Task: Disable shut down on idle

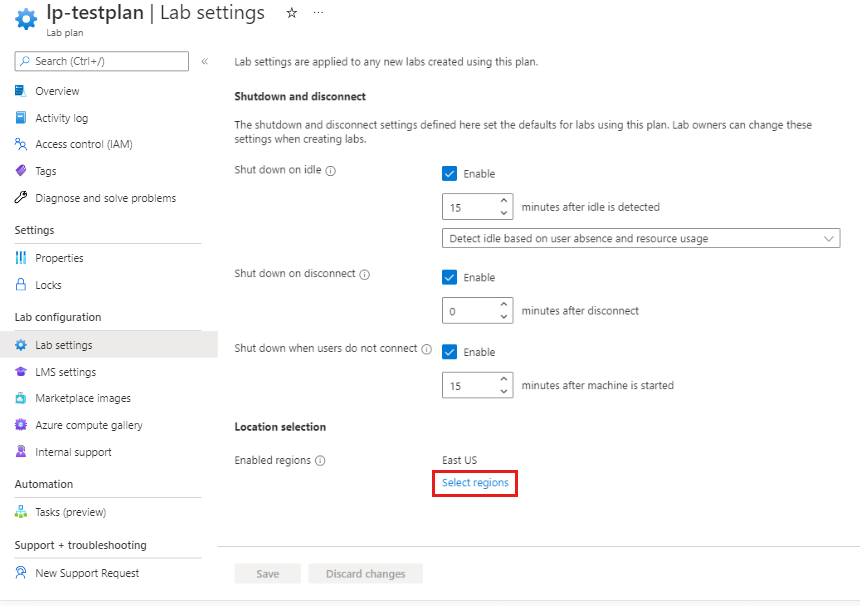Action: point(450,173)
